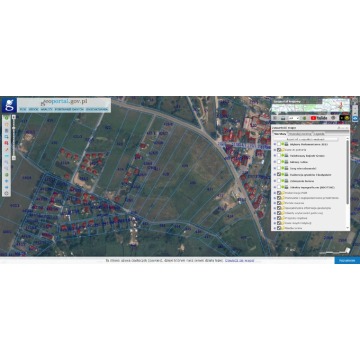This screenshot has width=360, height=360.
Task: Click the first gray icon under overview map
Action: pos(275,118)
